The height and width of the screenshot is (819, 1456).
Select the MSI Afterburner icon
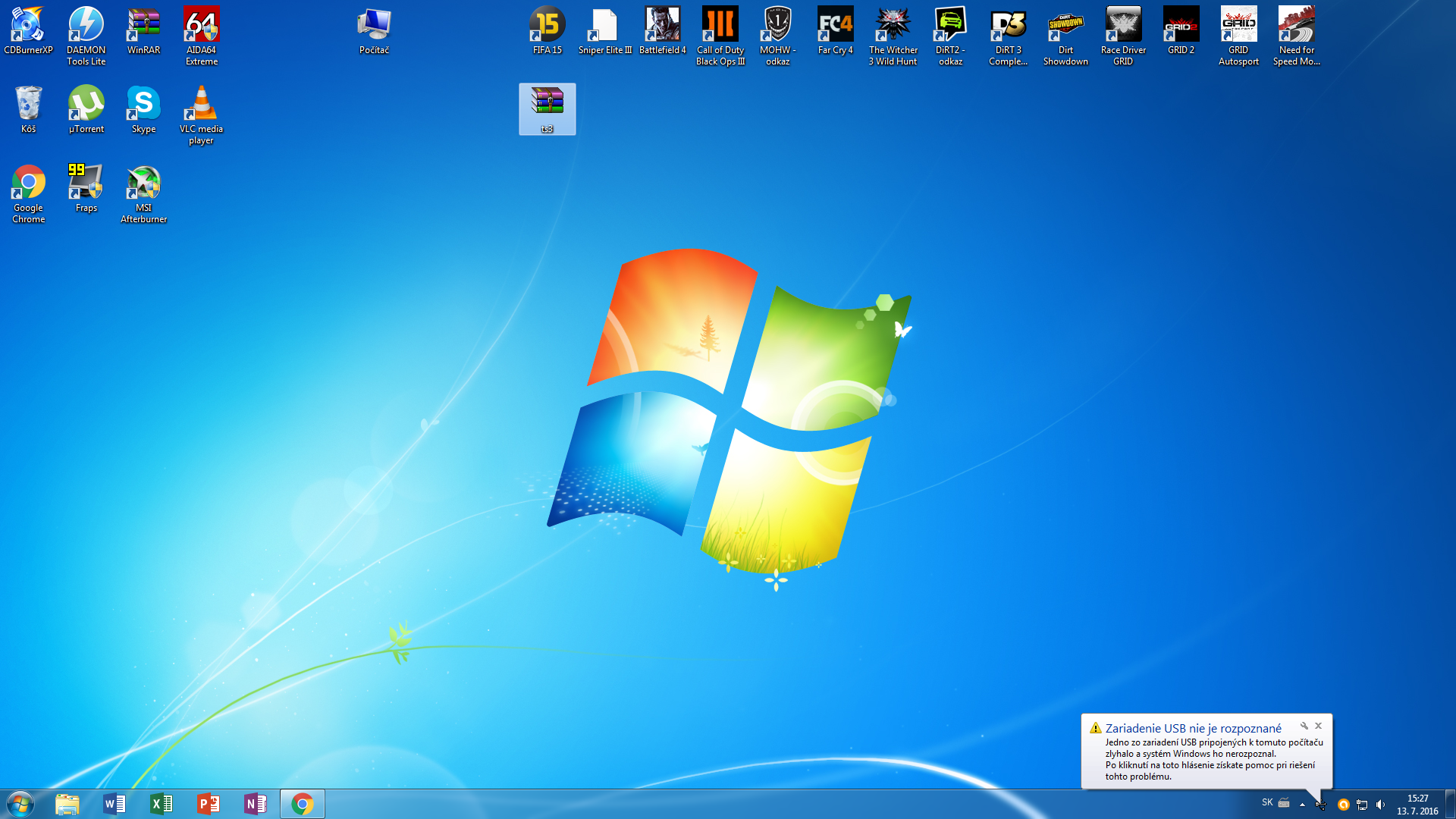pos(143,194)
